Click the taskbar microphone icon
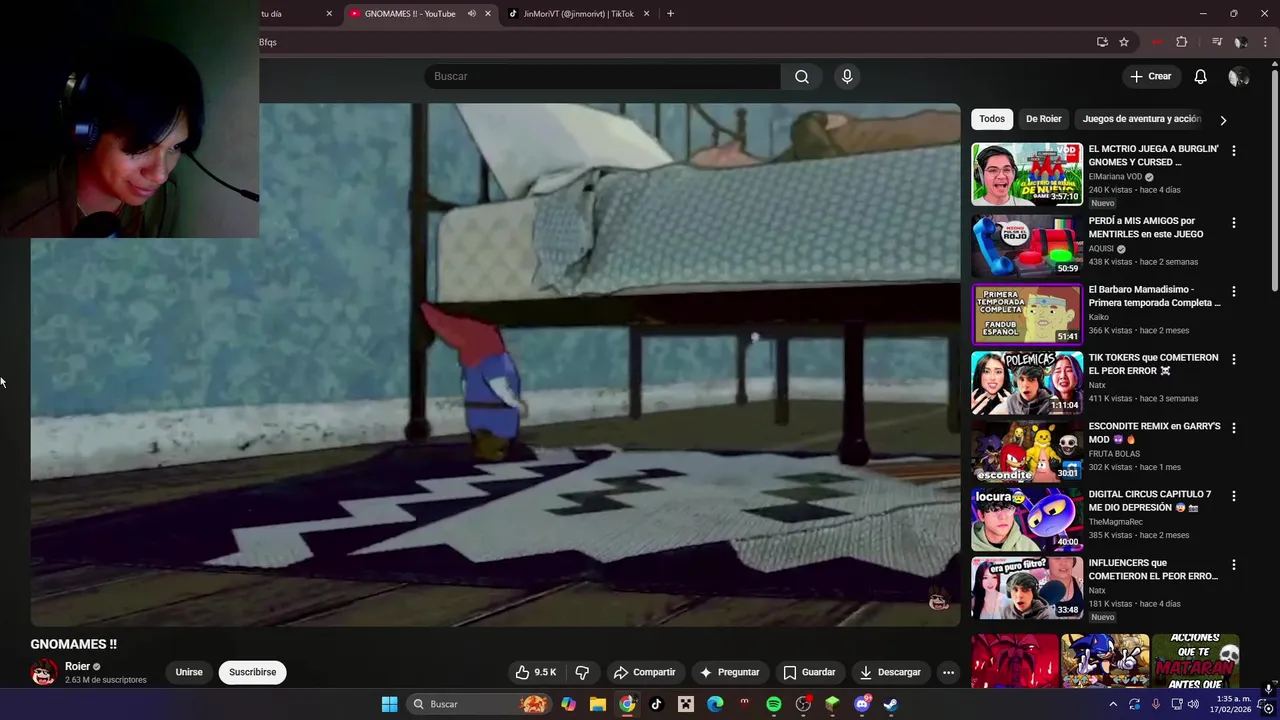Viewport: 1280px width, 720px height. [1155, 704]
